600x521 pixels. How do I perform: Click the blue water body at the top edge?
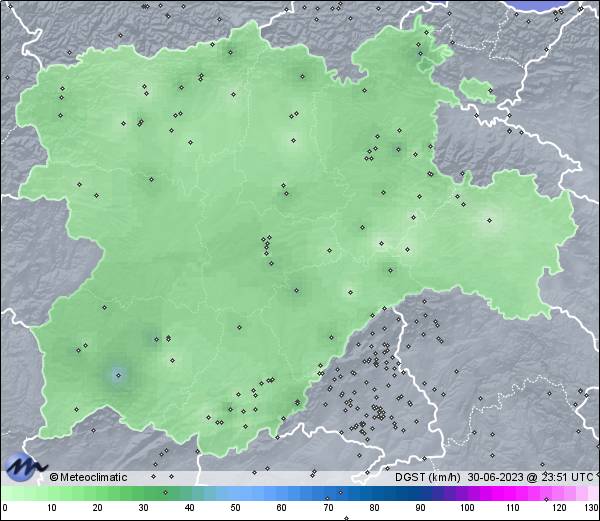tap(541, 4)
